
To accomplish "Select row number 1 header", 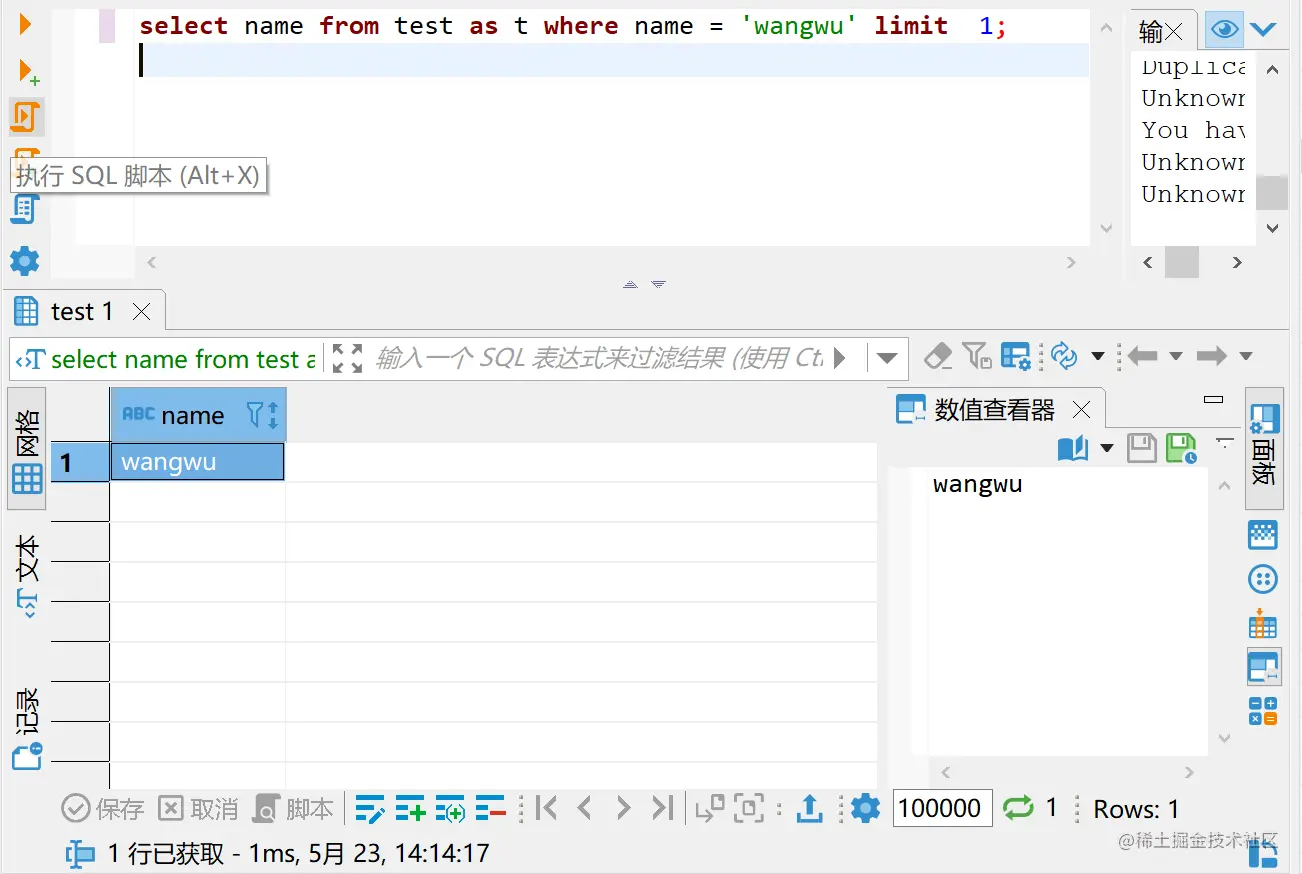I will [80, 462].
